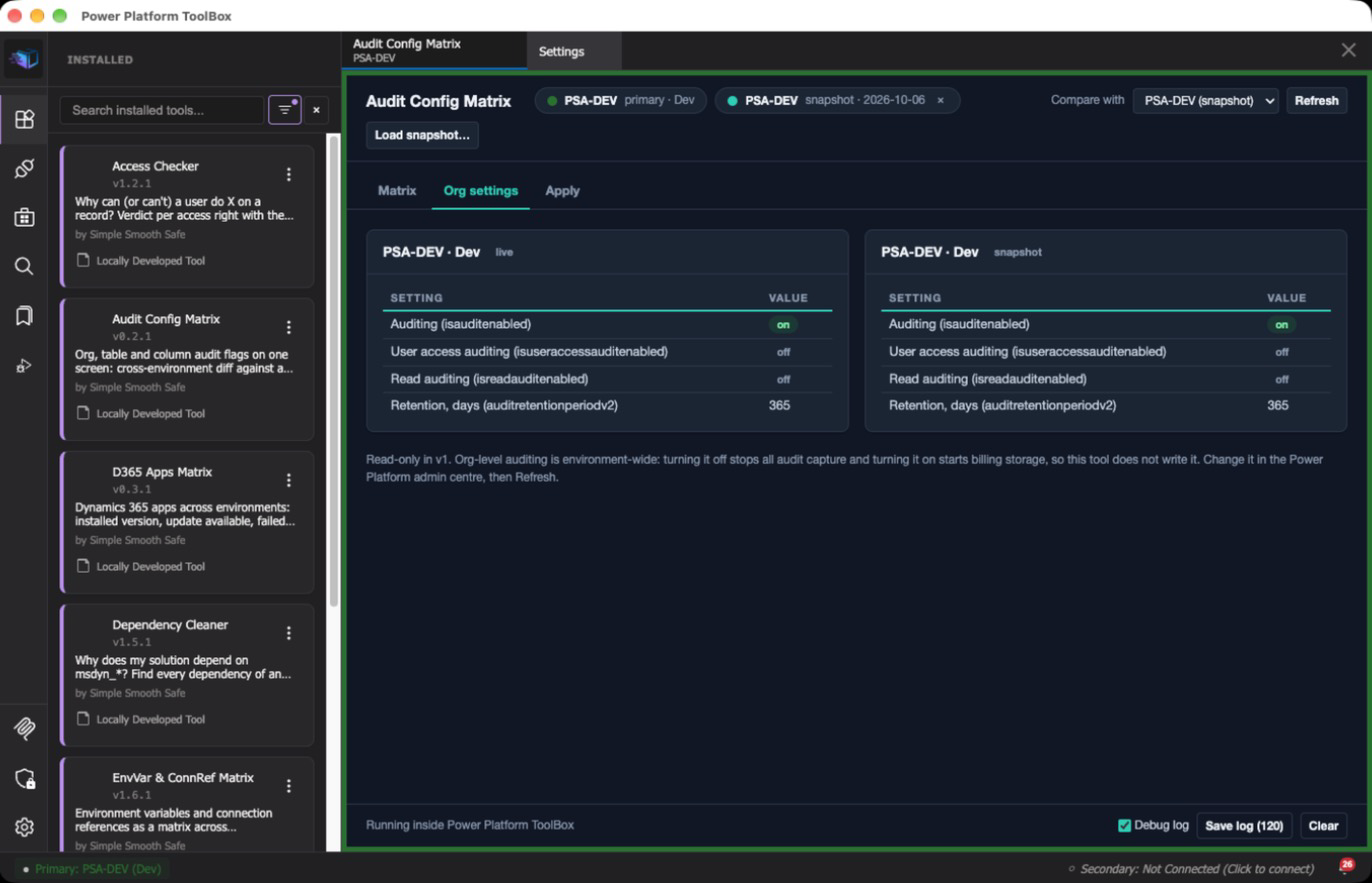Switch to the Apply tab
The width and height of the screenshot is (1372, 883).
tap(562, 190)
